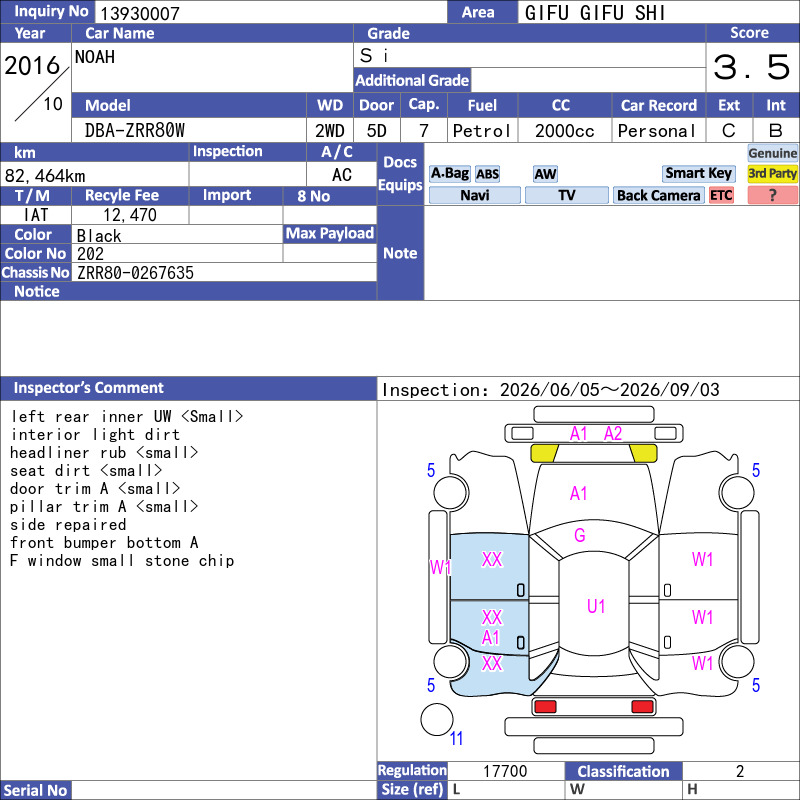The image size is (800, 800).
Task: Click the comment 'pillar trim A <small>'
Action: [x=104, y=507]
